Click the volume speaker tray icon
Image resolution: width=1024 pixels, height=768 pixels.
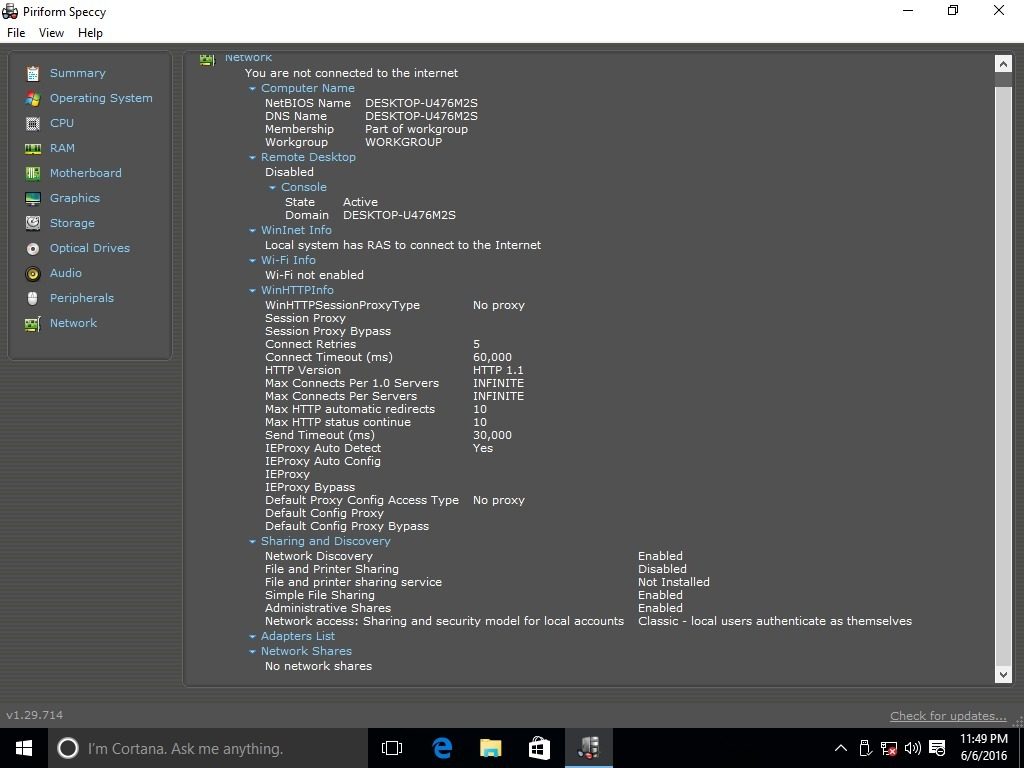[912, 748]
